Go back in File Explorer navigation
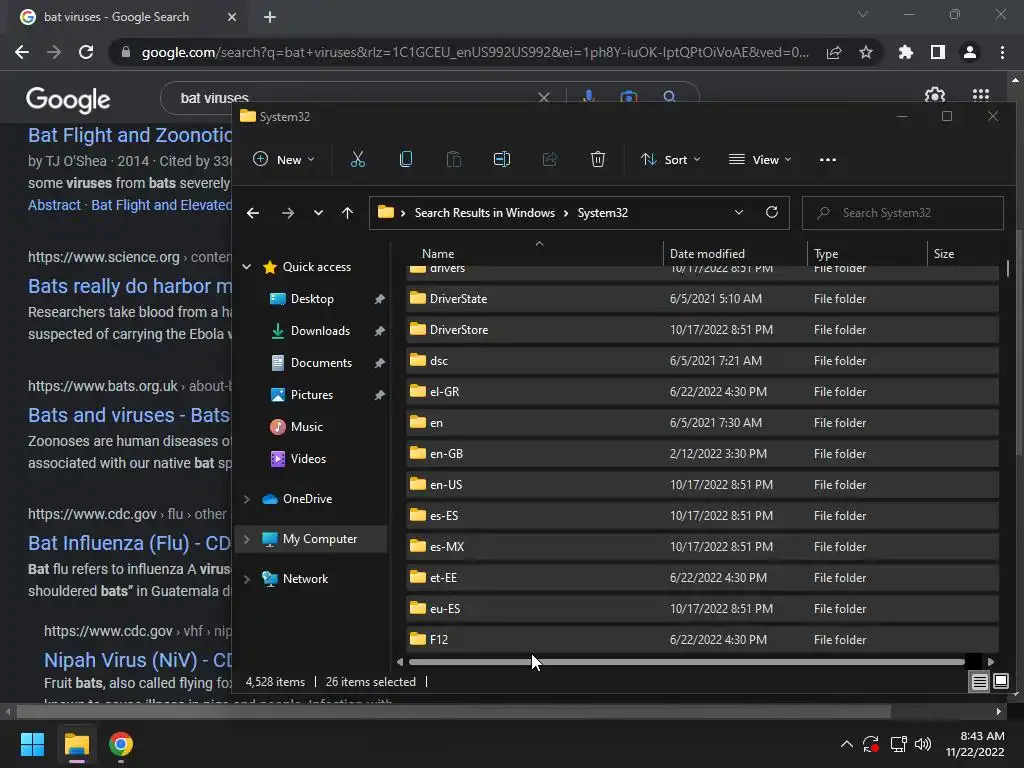 (x=253, y=213)
